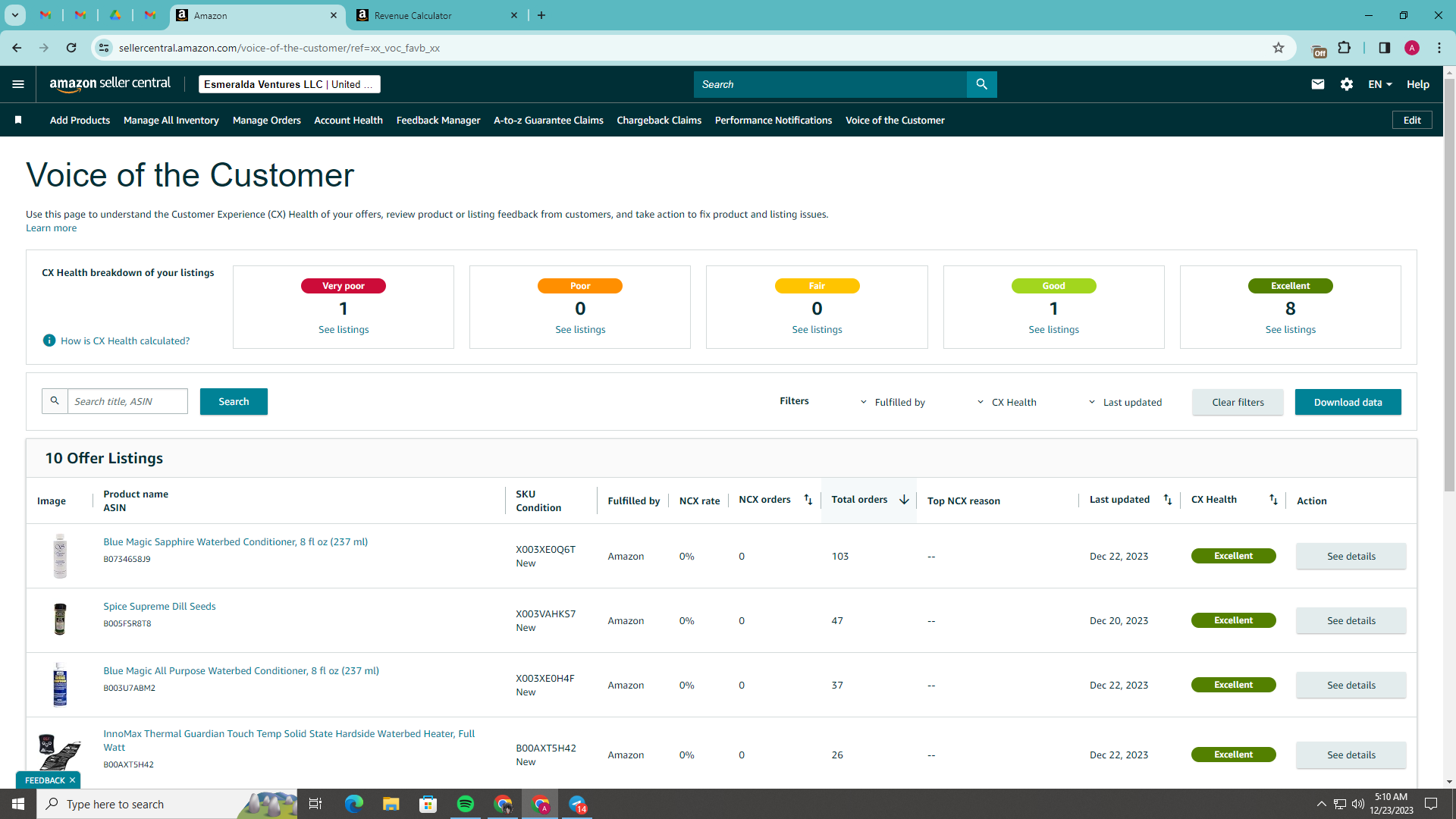This screenshot has width=1456, height=819.
Task: Sort by CX Health column arrows
Action: click(1273, 500)
